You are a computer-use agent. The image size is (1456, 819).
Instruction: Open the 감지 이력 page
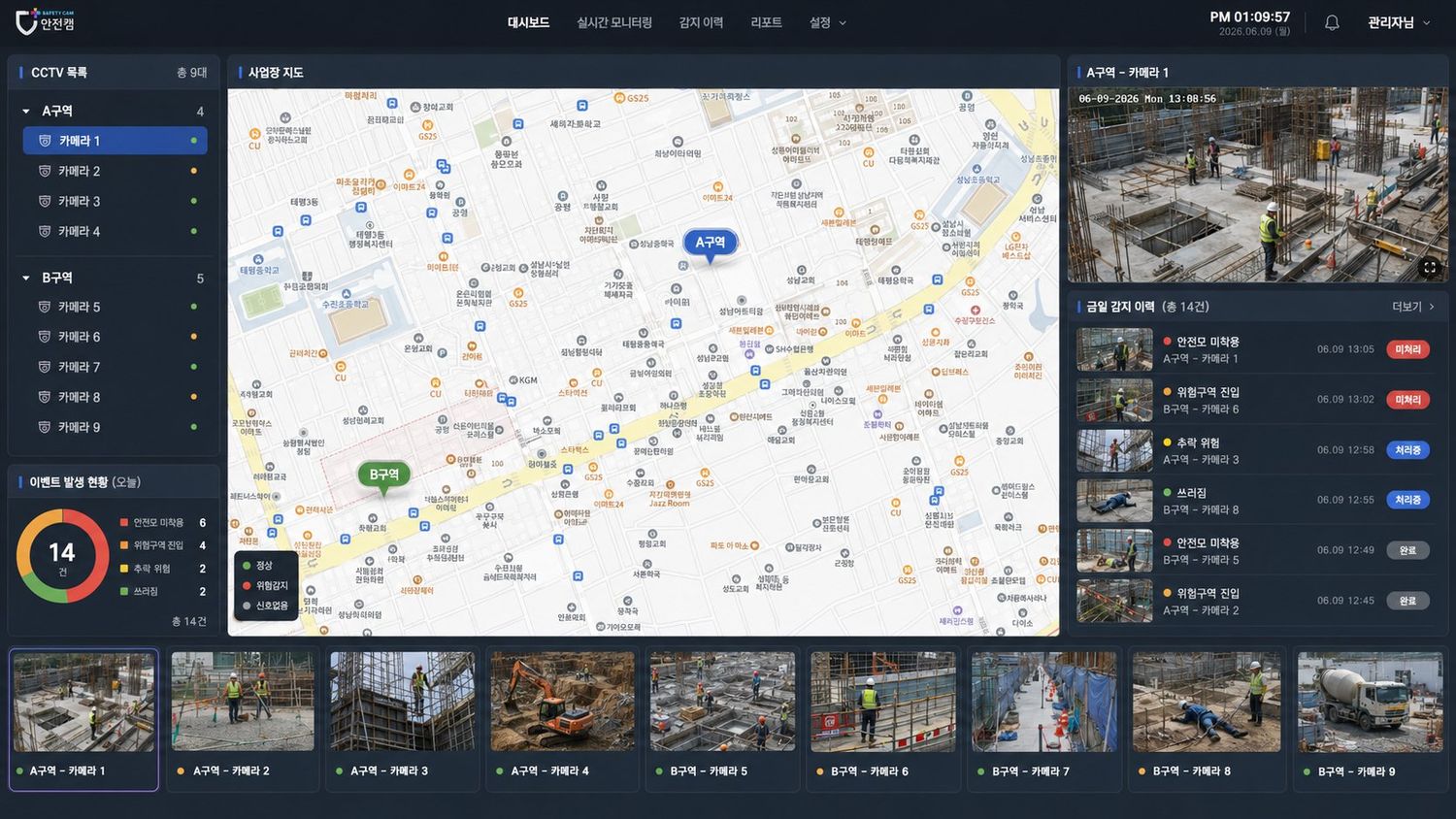[701, 22]
